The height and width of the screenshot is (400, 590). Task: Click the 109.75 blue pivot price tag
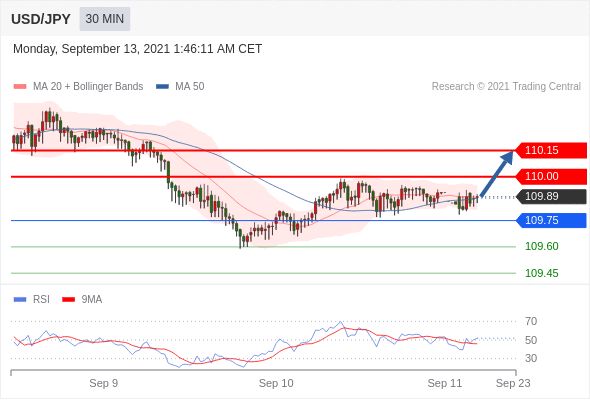pyautogui.click(x=551, y=221)
